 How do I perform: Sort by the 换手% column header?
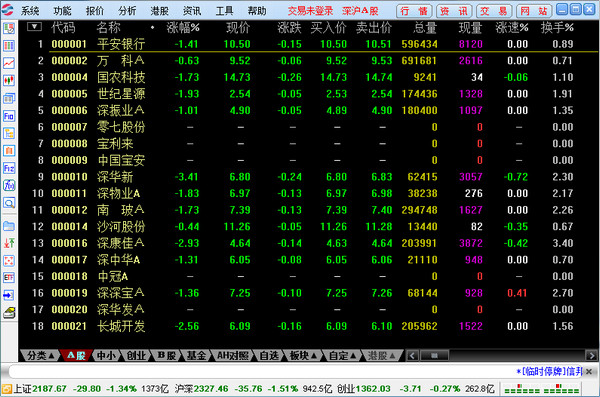tap(557, 28)
